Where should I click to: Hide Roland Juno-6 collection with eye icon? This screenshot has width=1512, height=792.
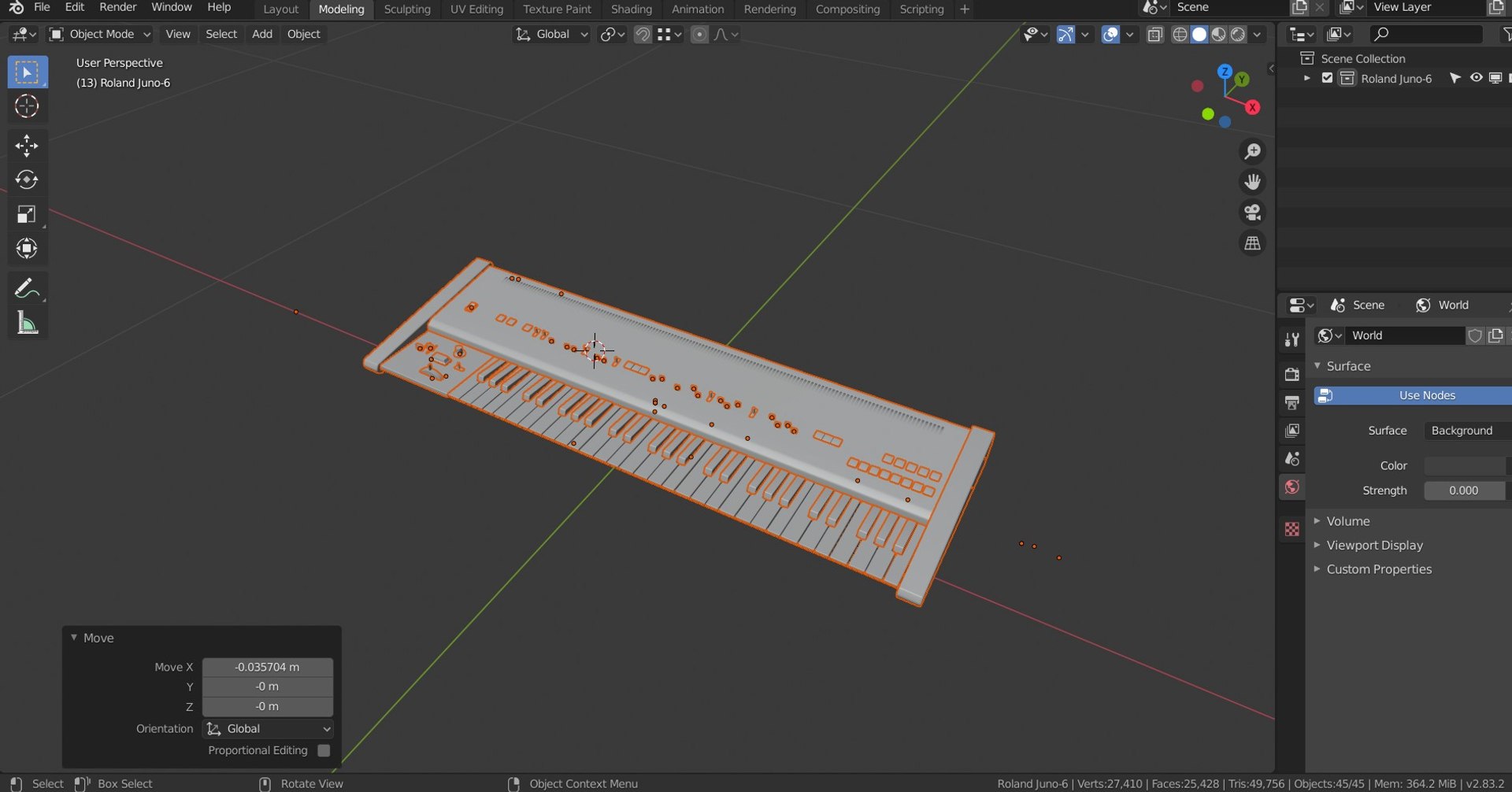(x=1476, y=78)
